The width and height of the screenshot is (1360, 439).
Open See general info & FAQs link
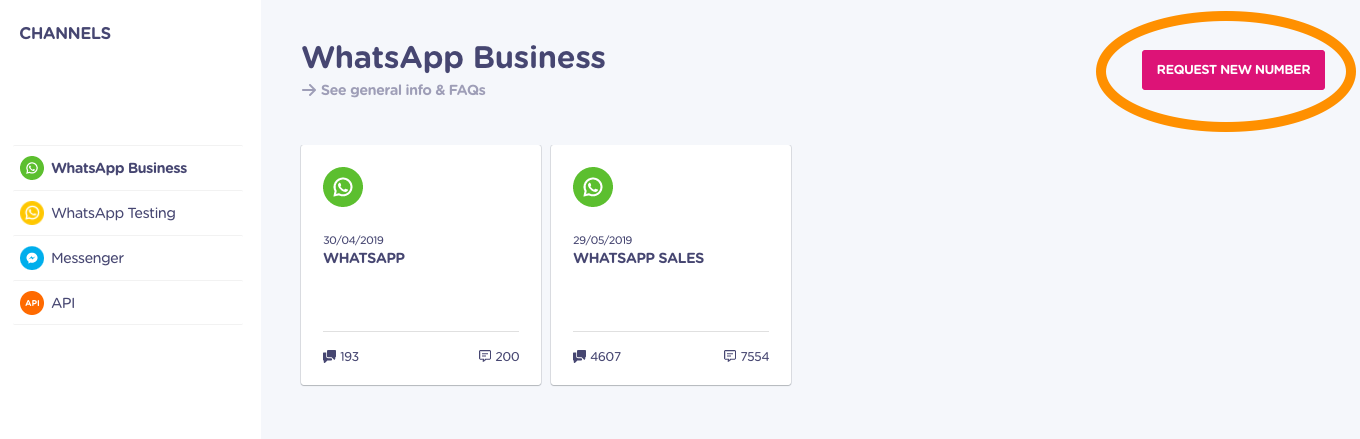click(403, 90)
